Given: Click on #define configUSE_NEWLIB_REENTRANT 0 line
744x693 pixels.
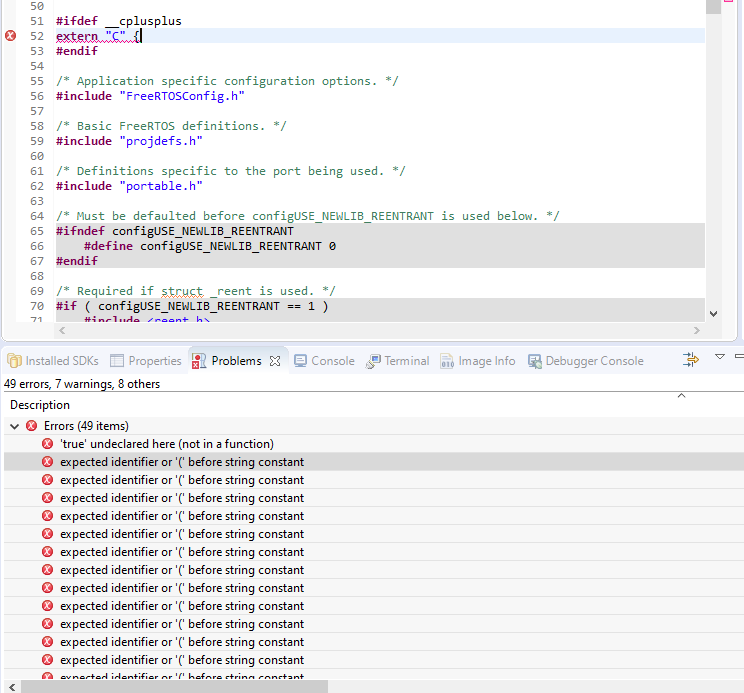Looking at the screenshot, I should coord(210,246).
